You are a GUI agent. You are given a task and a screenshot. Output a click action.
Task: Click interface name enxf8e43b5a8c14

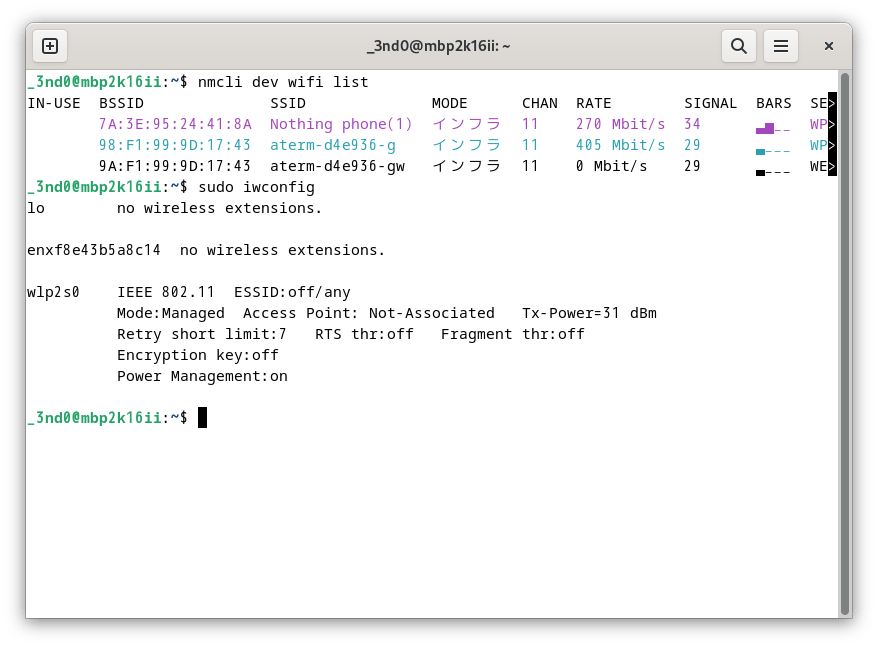click(94, 250)
